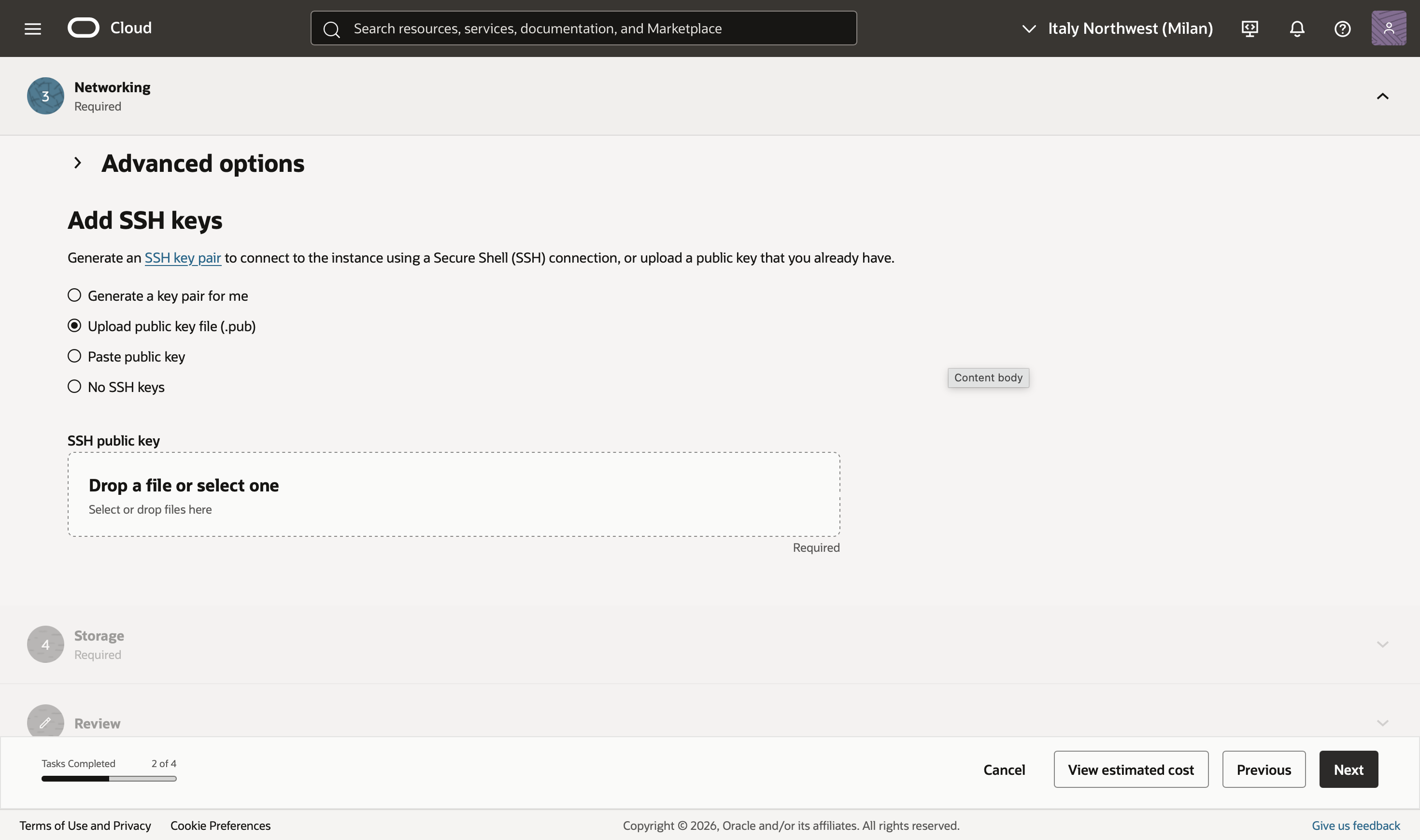The width and height of the screenshot is (1420, 840).
Task: Click the Drop a file upload area
Action: 454,494
